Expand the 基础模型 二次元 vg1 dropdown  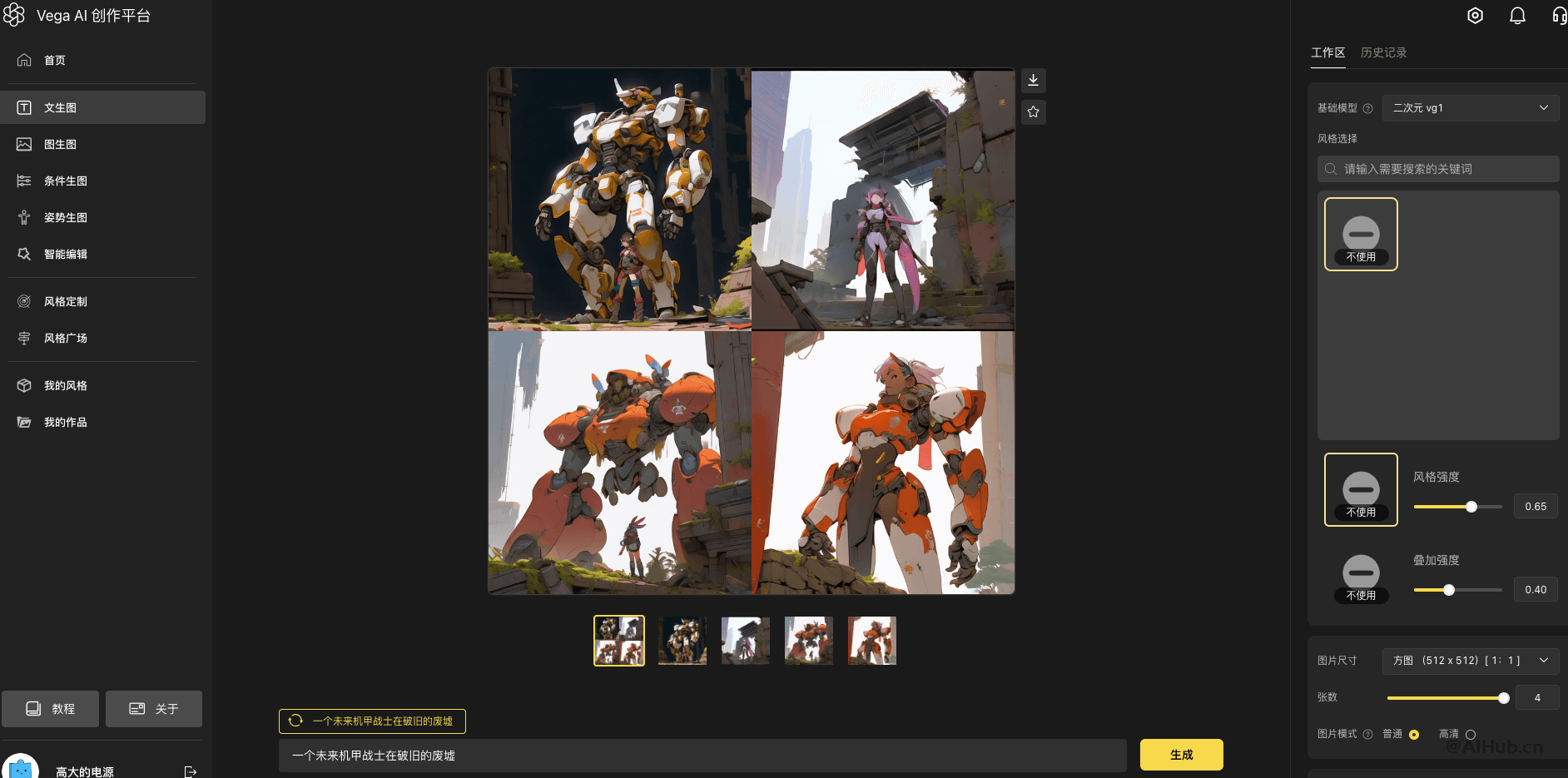[x=1471, y=108]
